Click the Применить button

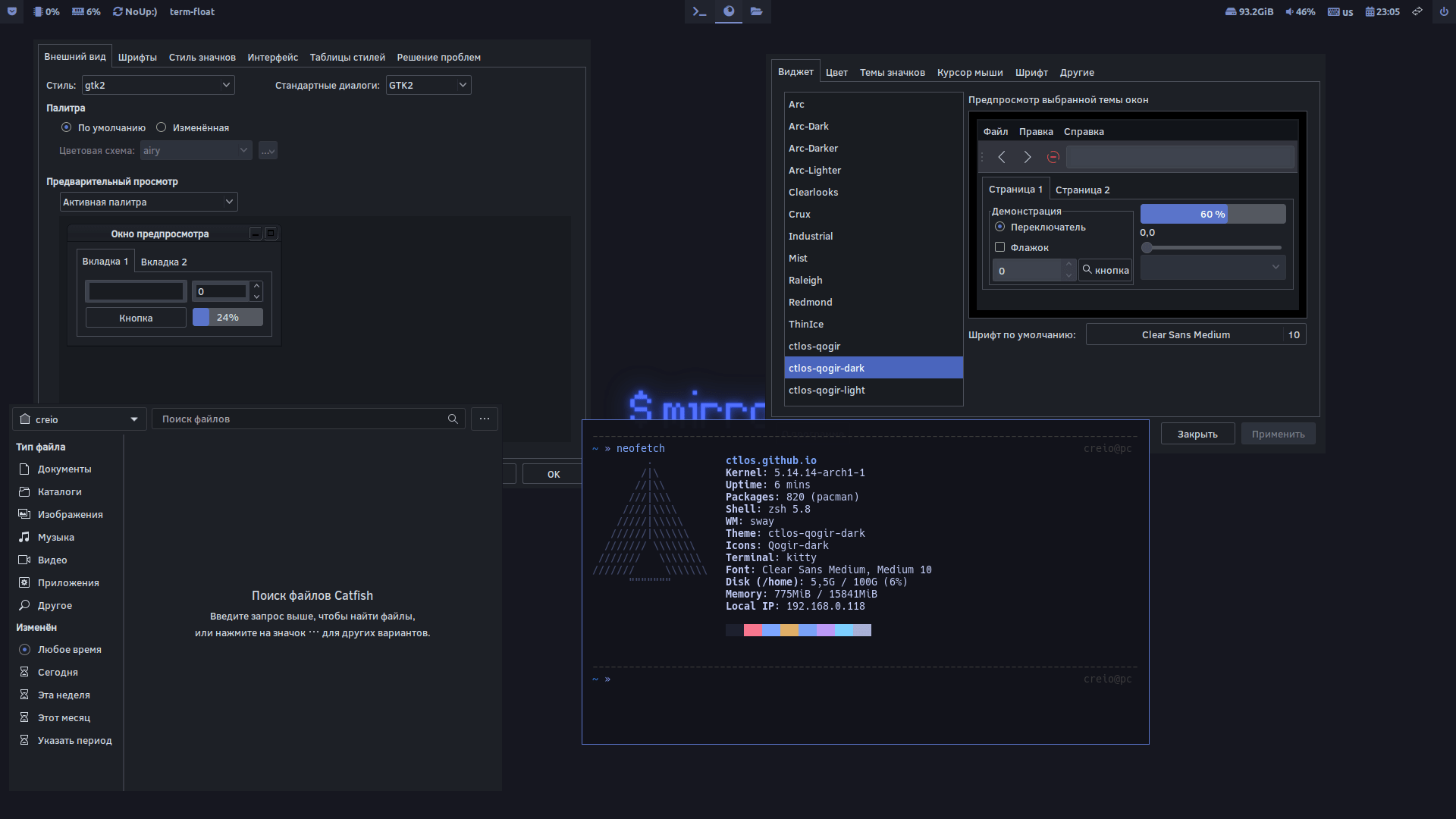[x=1277, y=433]
